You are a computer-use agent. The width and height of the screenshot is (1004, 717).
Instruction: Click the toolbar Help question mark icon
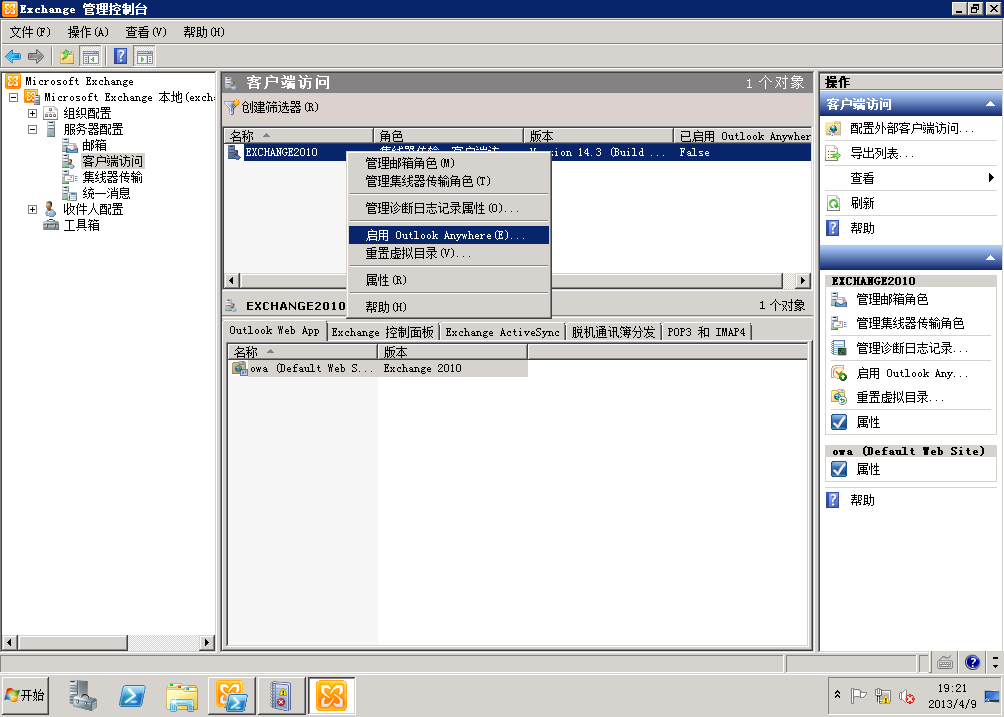point(120,56)
